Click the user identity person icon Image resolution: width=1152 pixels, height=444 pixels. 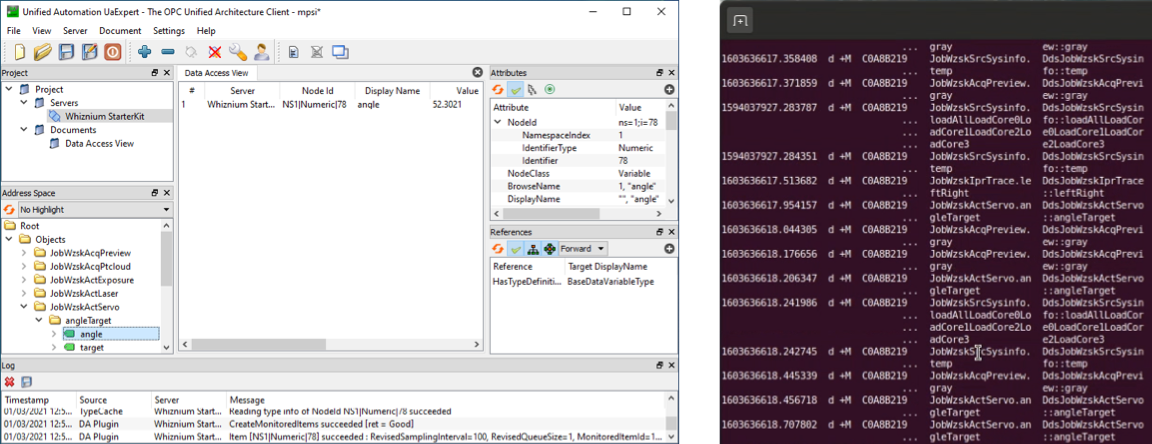coord(261,52)
